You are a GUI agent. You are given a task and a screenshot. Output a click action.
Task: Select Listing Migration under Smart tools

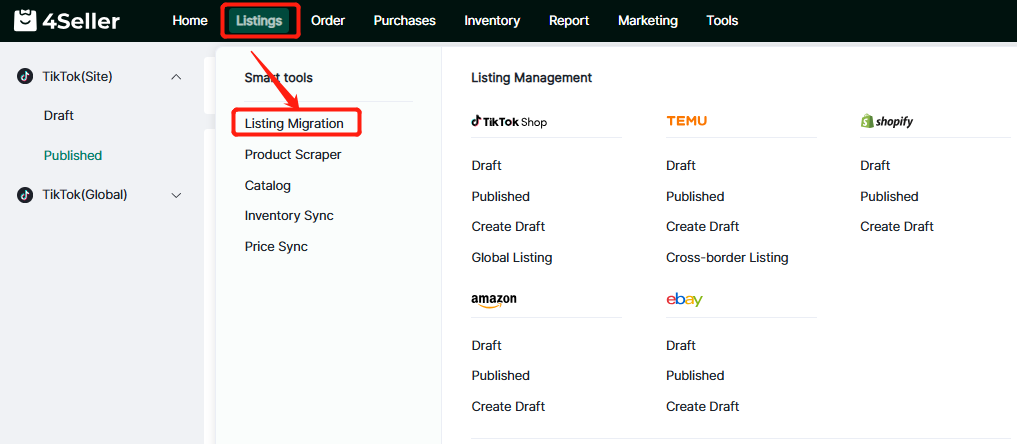click(294, 123)
